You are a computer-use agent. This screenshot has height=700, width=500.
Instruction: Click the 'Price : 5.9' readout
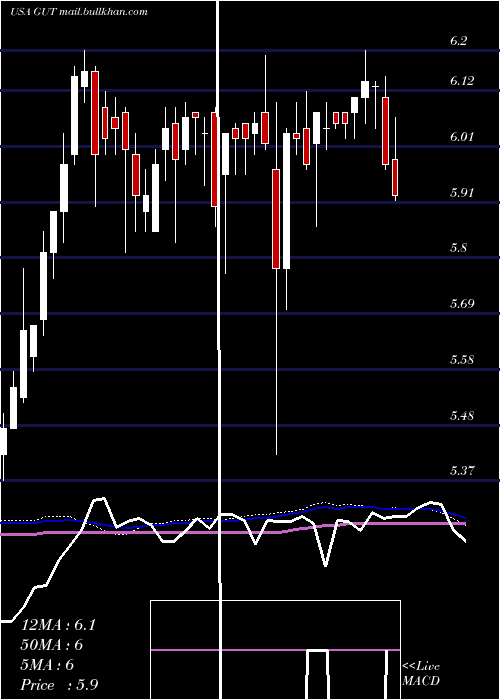point(59,685)
